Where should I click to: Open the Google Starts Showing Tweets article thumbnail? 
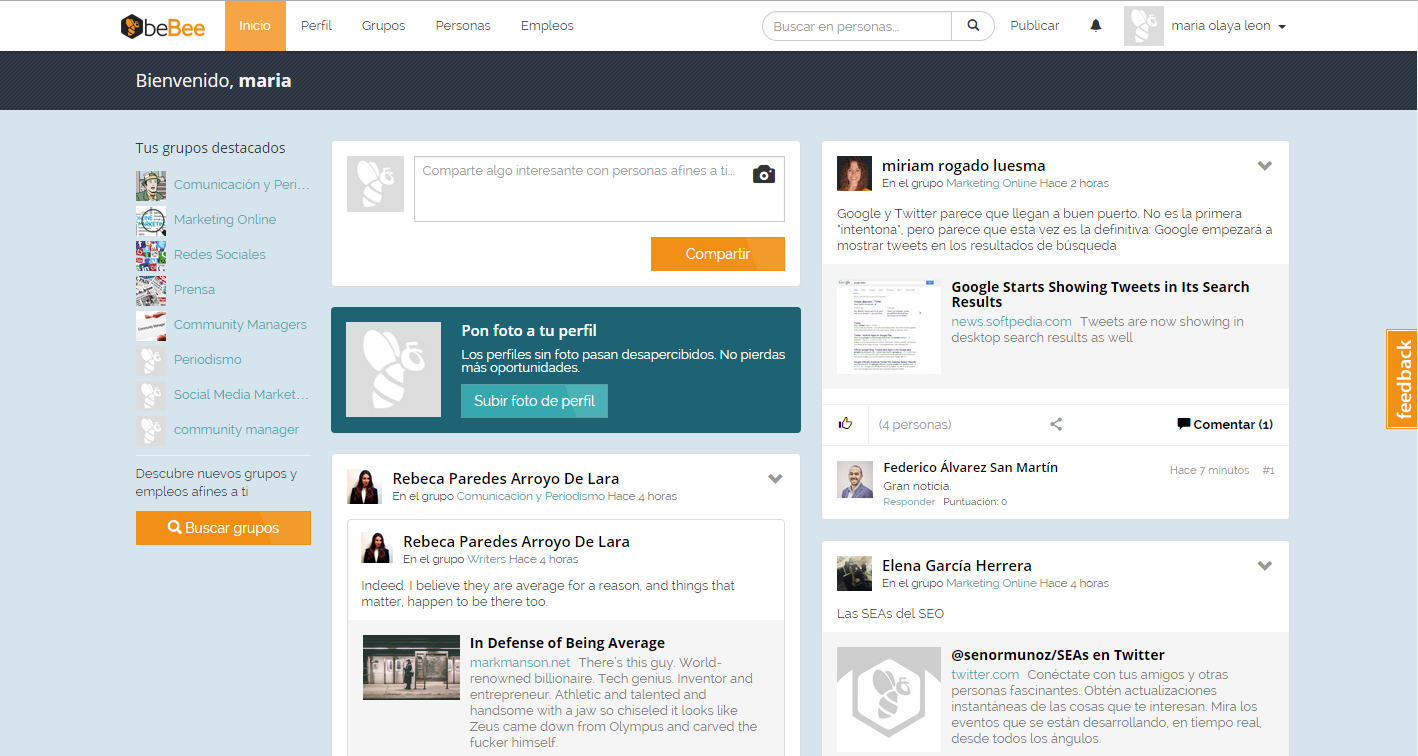[x=888, y=327]
